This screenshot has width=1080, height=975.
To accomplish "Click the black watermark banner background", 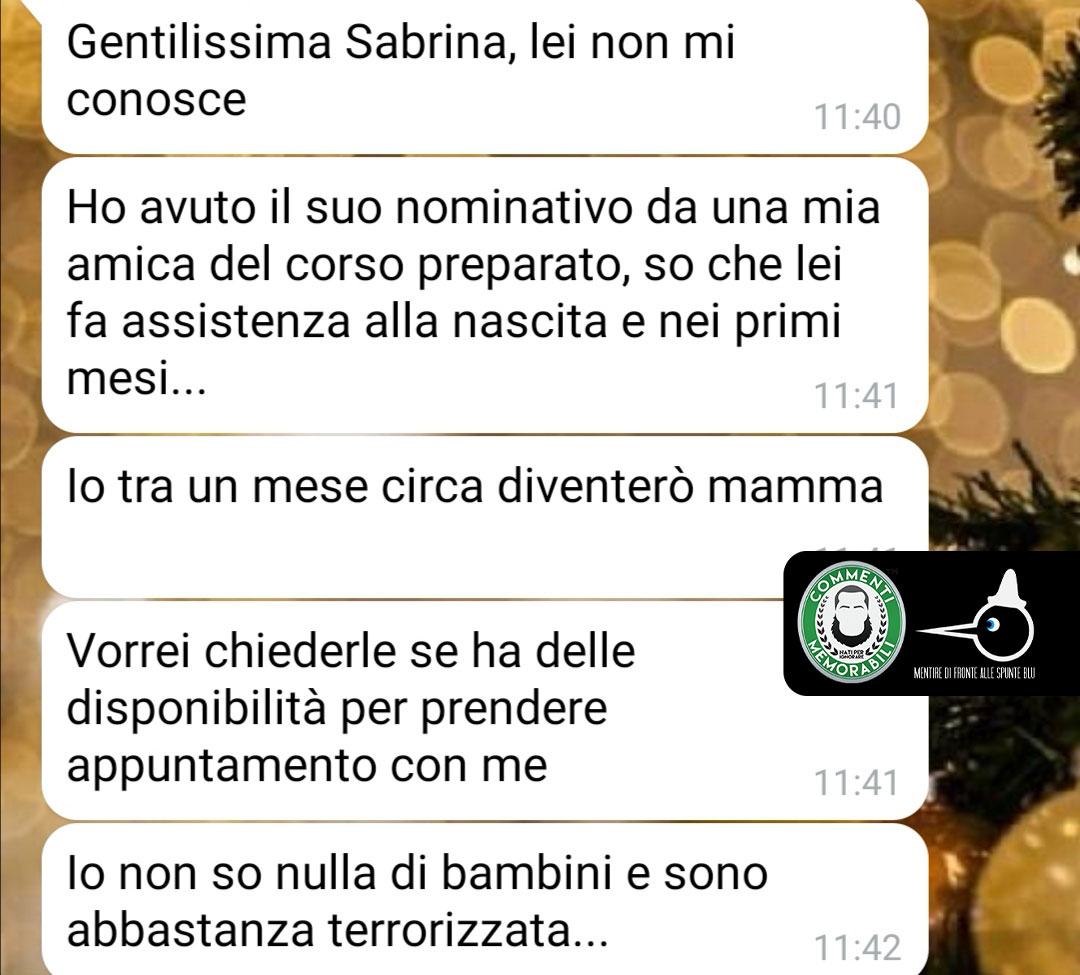I will coord(932,623).
